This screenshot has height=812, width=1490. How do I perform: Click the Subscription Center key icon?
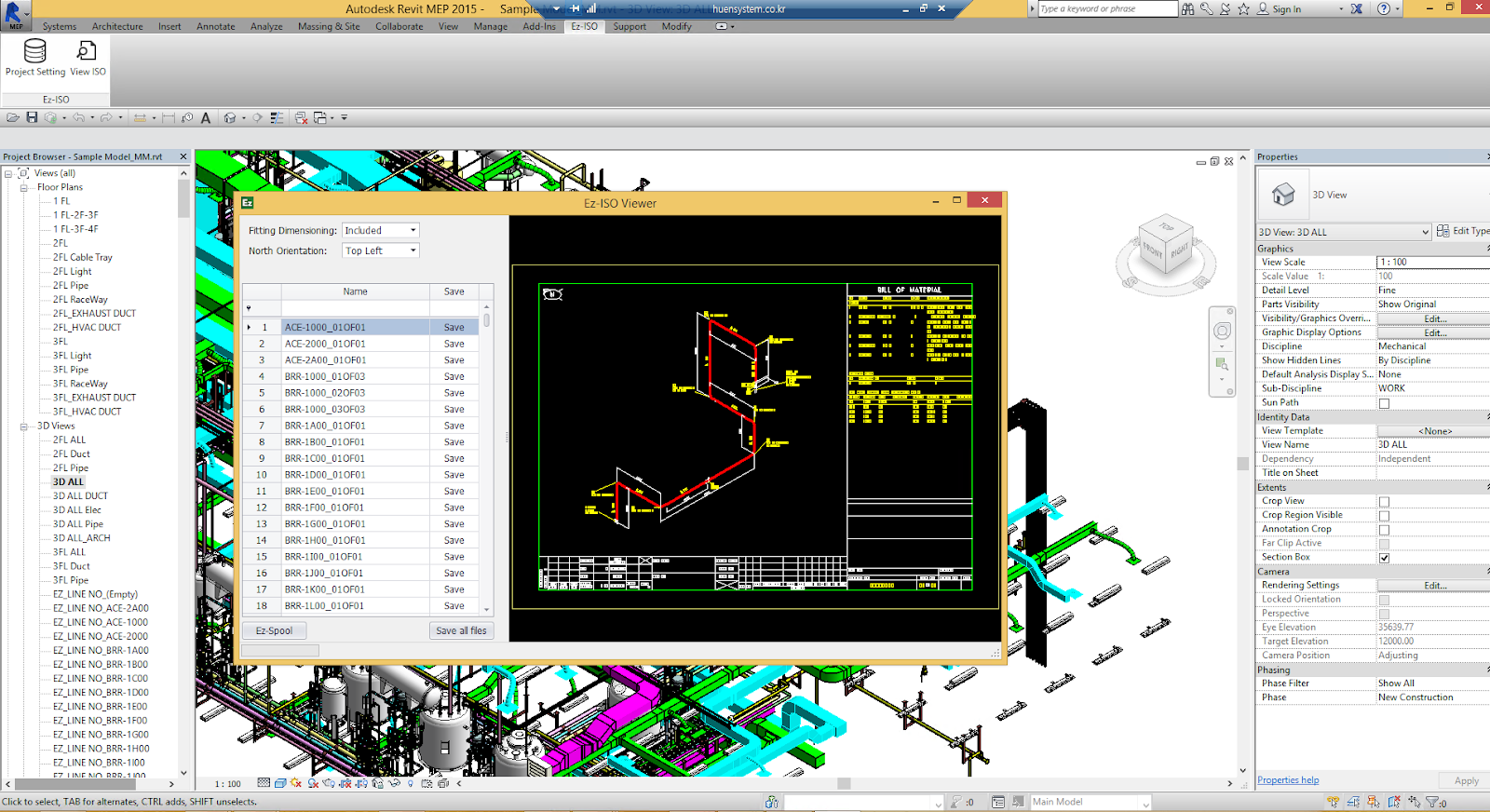(1207, 8)
